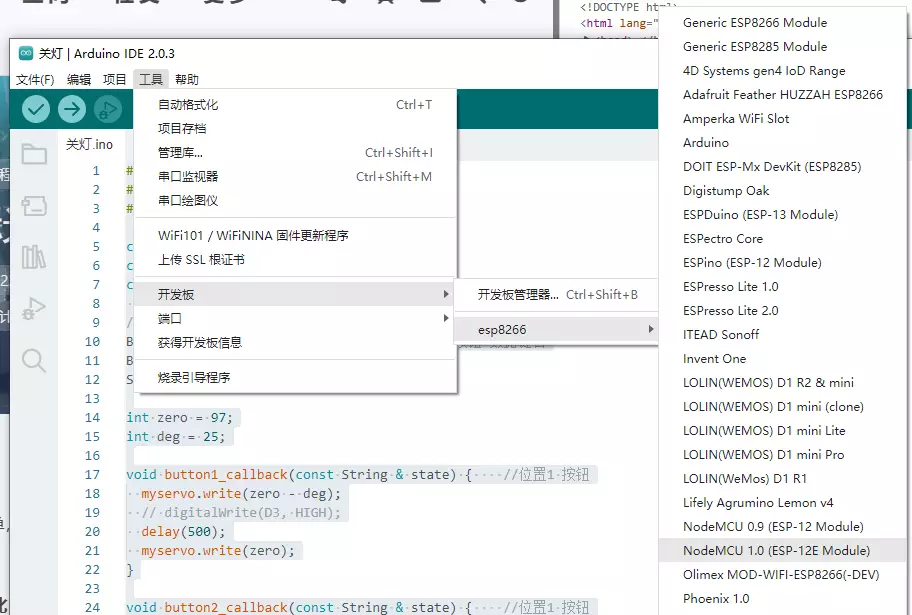Image resolution: width=912 pixels, height=615 pixels.
Task: Open 串口监视器 from the menu
Action: click(x=295, y=176)
